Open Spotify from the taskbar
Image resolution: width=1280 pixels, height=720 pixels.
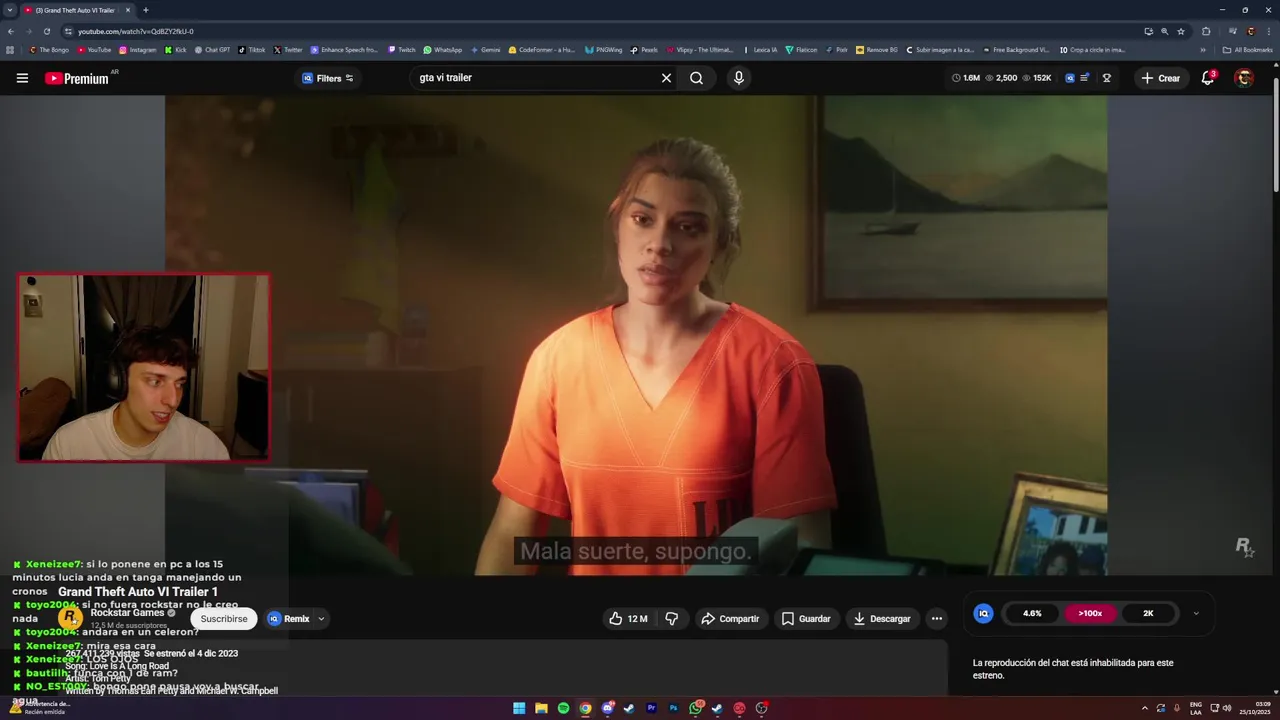(563, 708)
